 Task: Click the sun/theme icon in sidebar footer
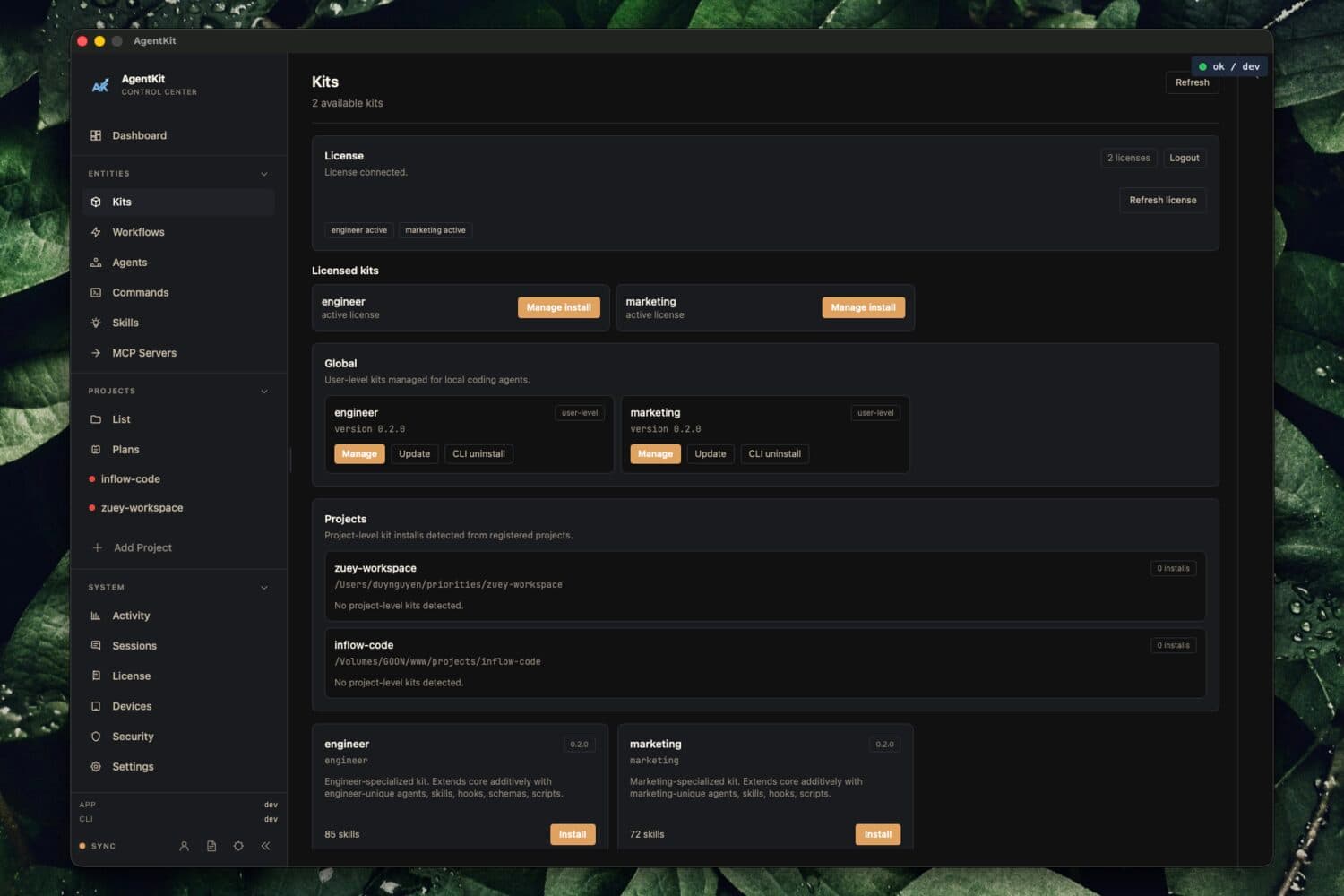pos(238,846)
